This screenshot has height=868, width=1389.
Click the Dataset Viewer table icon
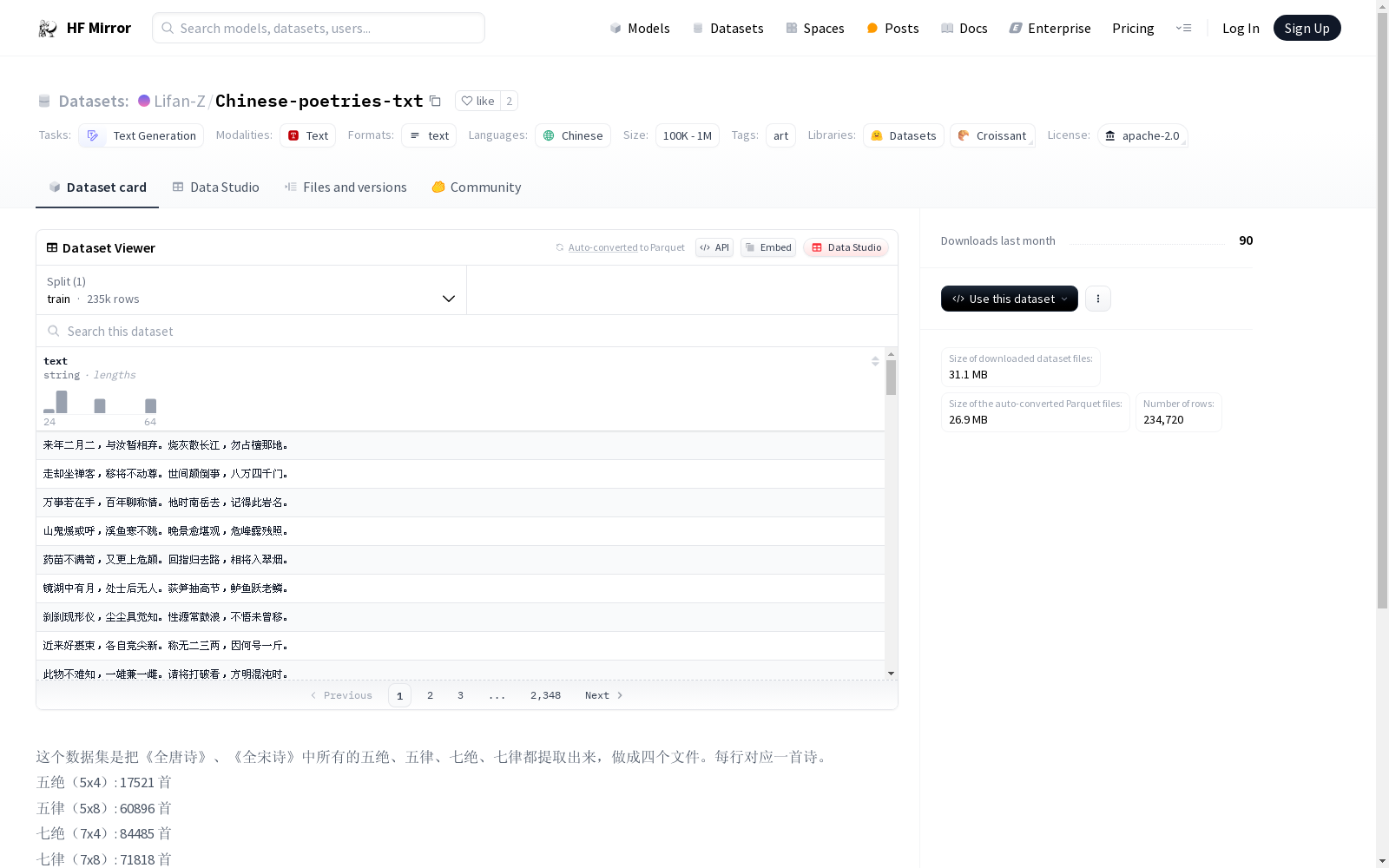pos(52,247)
